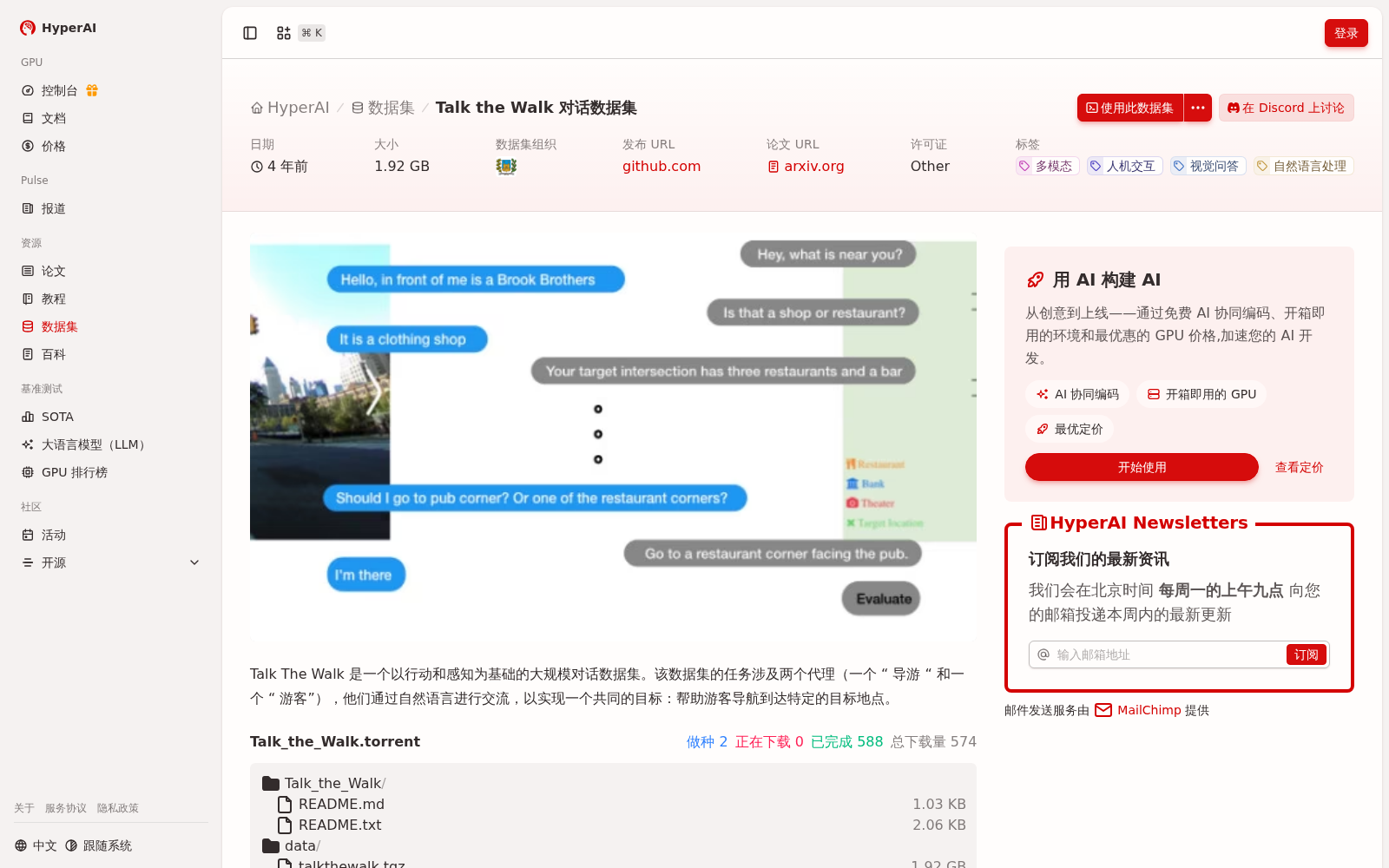Click the newsletter icon by HyperAI Newsletters
Screen dimensions: 1389x868
click(x=1038, y=523)
